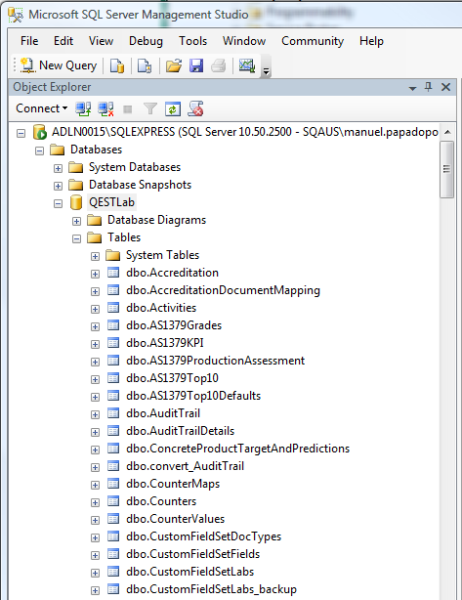The height and width of the screenshot is (600, 462).
Task: Open the Community menu
Action: [x=312, y=41]
